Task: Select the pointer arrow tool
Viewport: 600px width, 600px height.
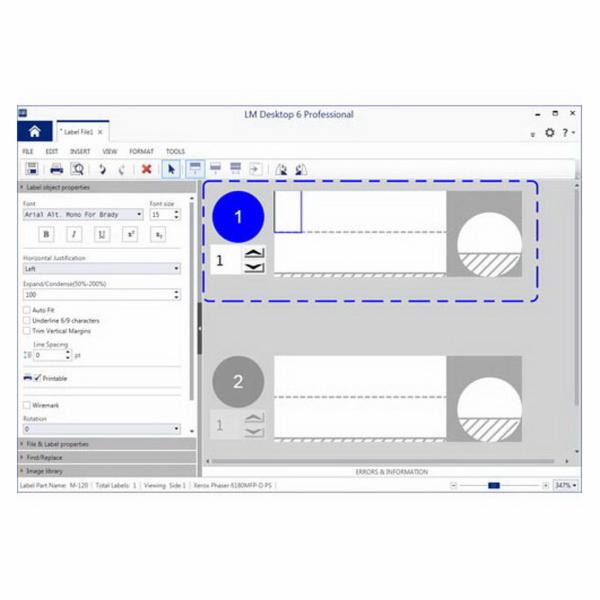Action: point(170,169)
